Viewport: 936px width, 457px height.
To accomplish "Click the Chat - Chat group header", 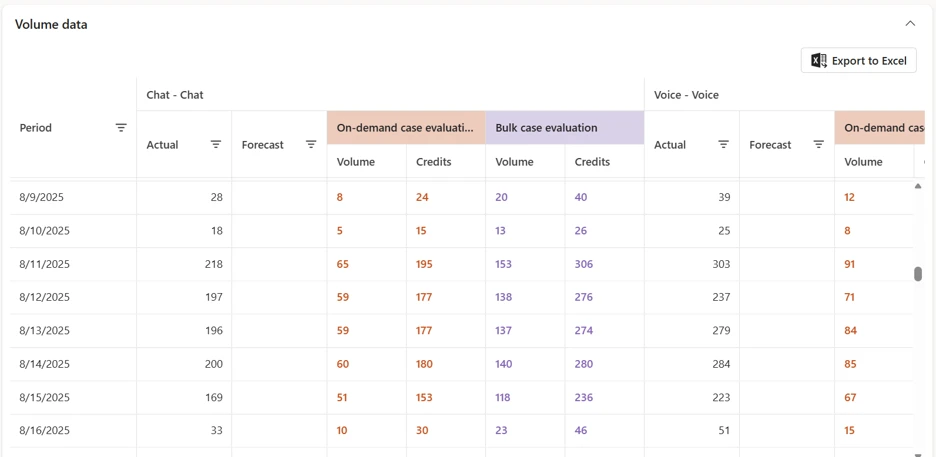I will click(175, 94).
